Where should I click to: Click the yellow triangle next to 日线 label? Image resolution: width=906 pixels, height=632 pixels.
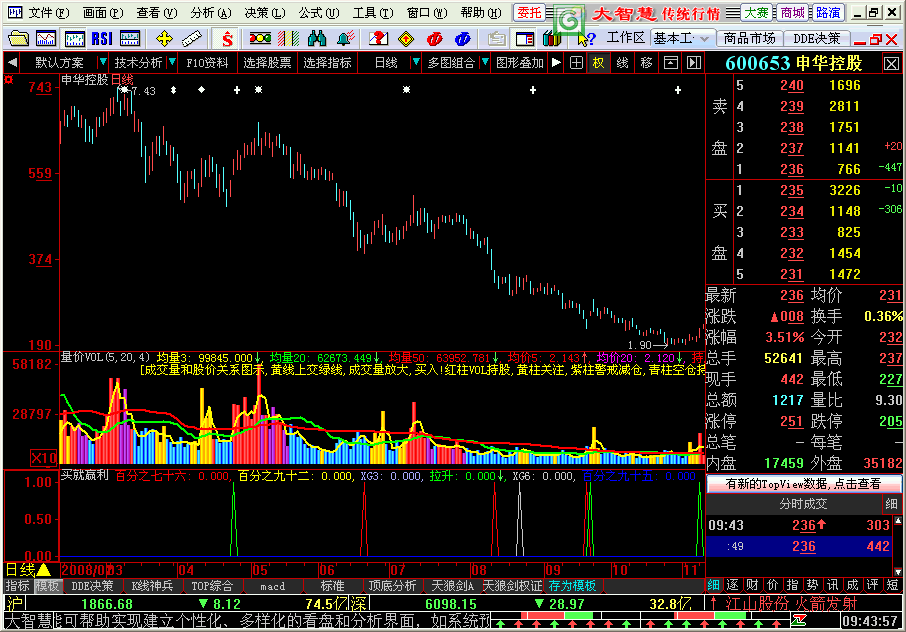[x=44, y=570]
